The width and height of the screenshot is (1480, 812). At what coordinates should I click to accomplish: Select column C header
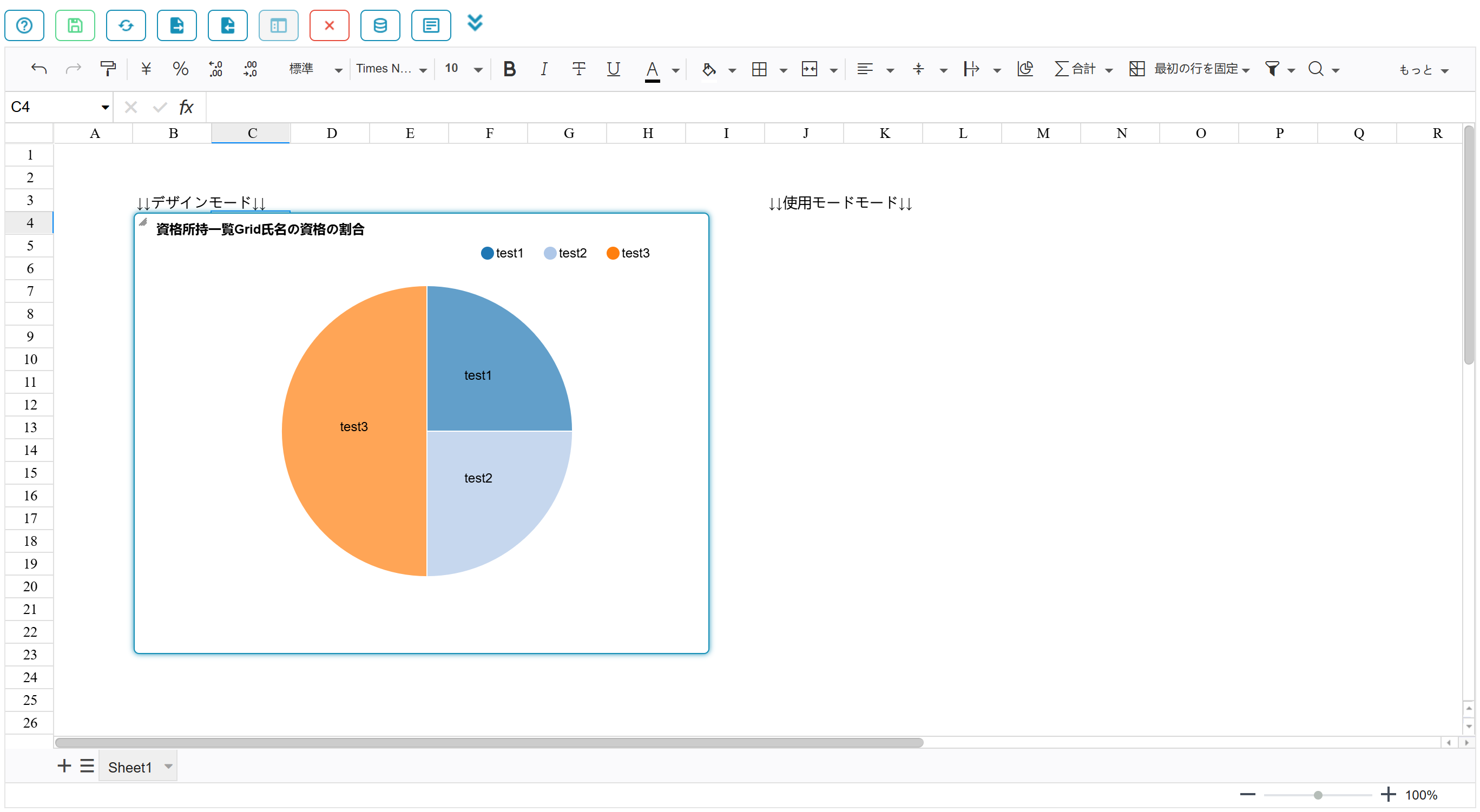point(251,133)
